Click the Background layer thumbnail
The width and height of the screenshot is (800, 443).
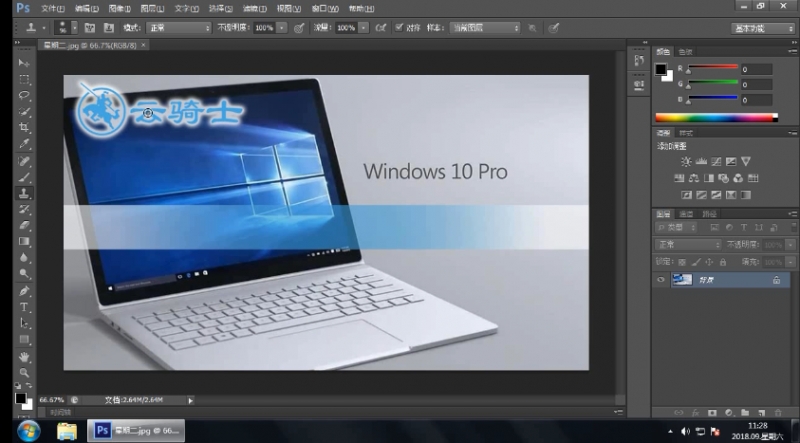pyautogui.click(x=682, y=280)
